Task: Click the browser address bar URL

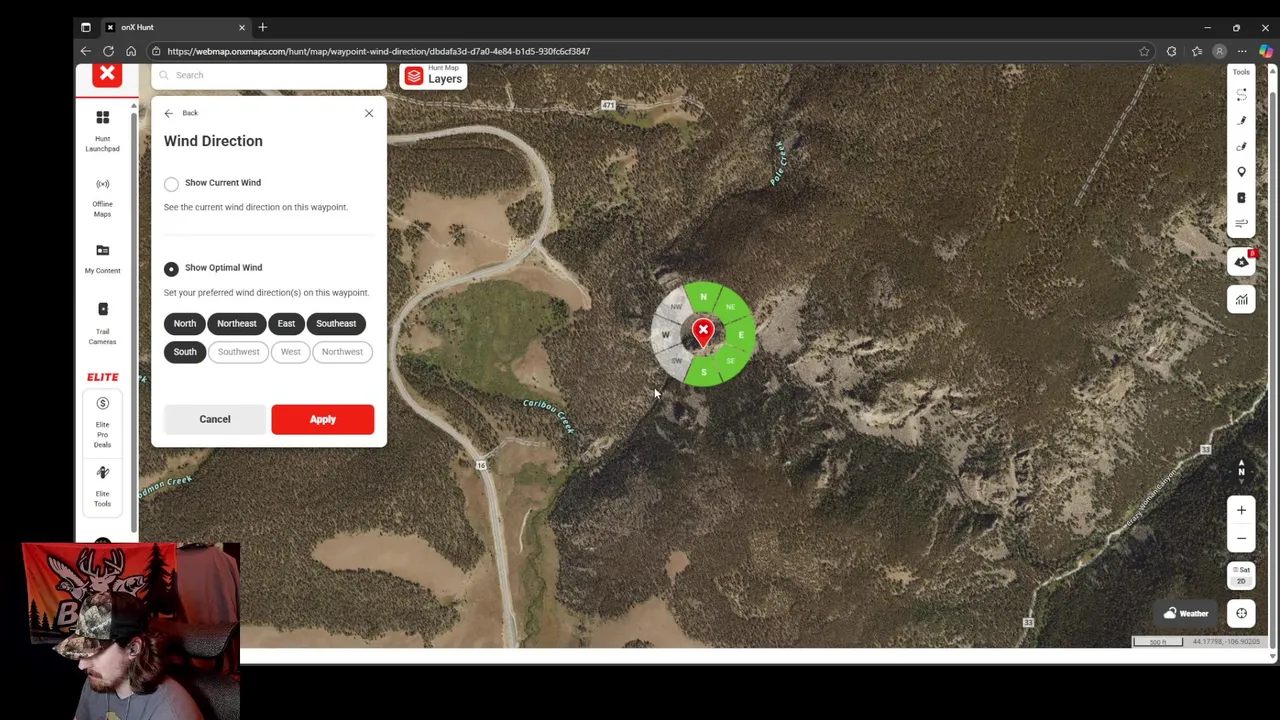Action: 379,51
